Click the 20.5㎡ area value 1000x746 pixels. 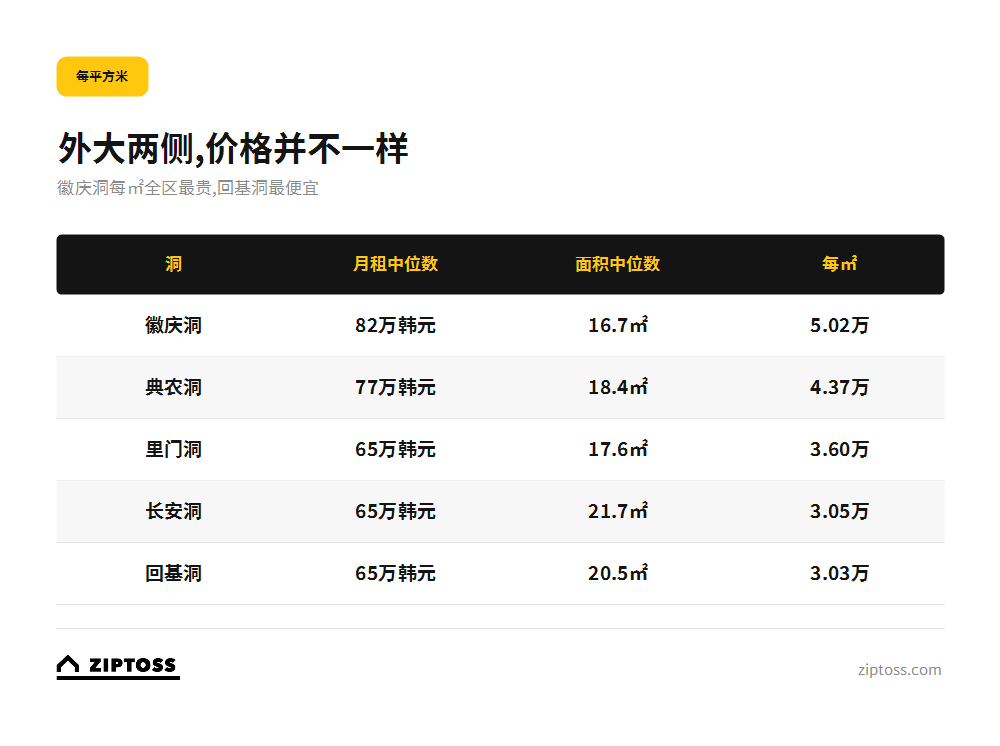[617, 573]
